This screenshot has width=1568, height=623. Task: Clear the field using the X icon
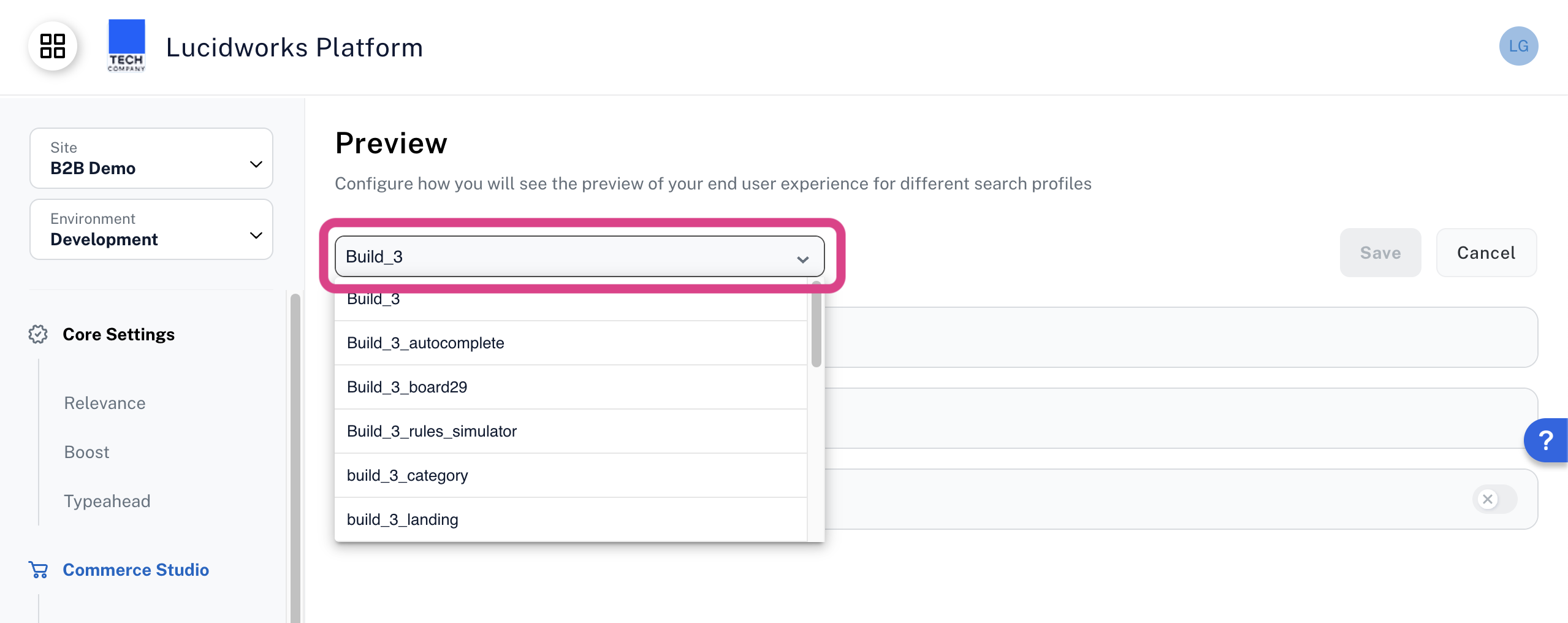(x=1488, y=500)
